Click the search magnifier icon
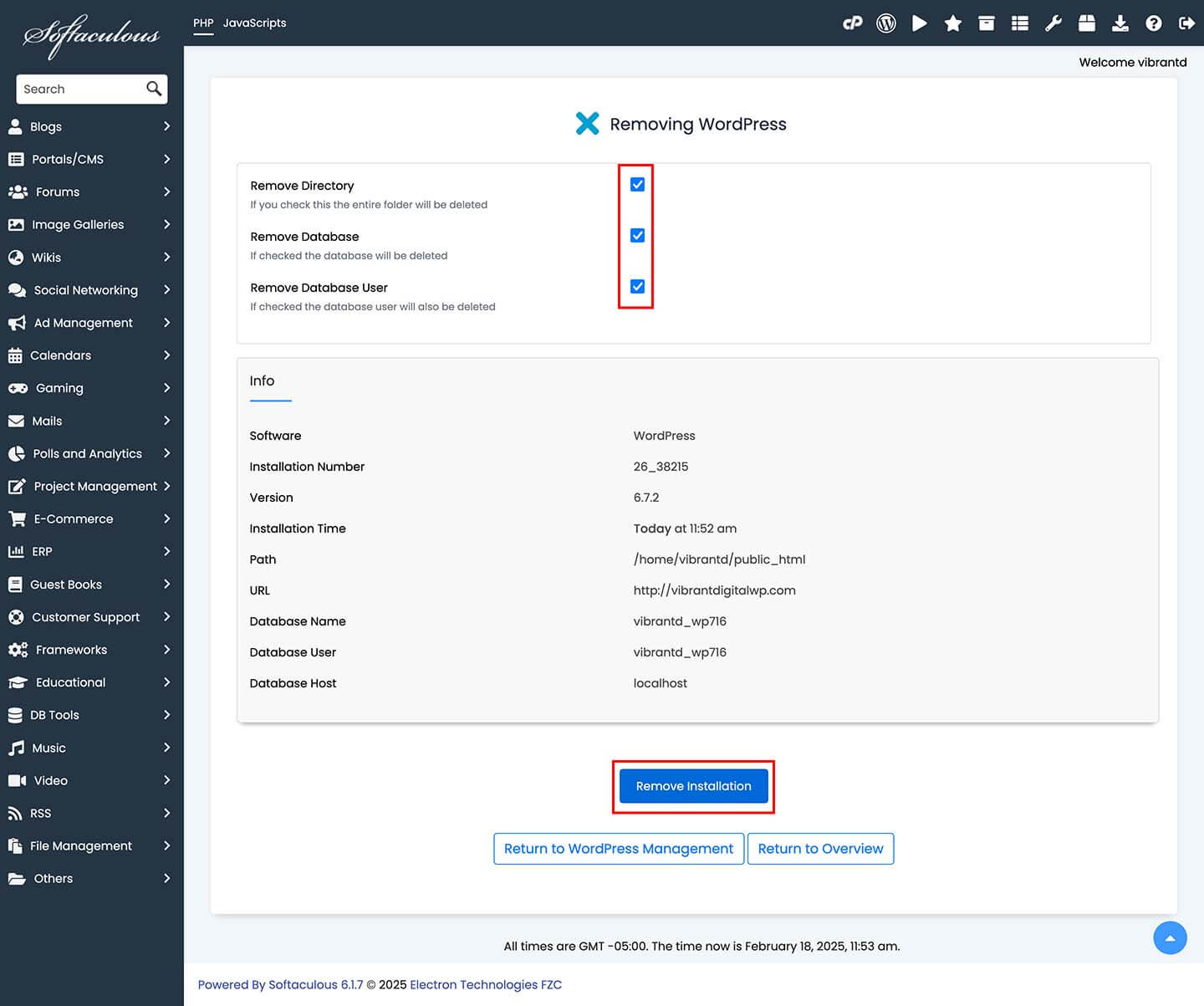Viewport: 1204px width, 1006px height. (154, 89)
